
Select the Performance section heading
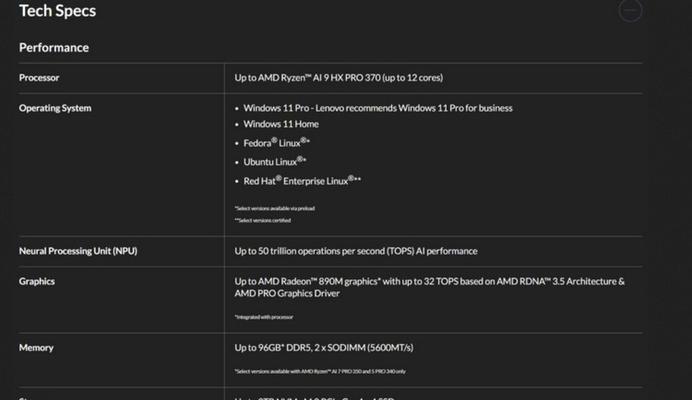tap(54, 47)
